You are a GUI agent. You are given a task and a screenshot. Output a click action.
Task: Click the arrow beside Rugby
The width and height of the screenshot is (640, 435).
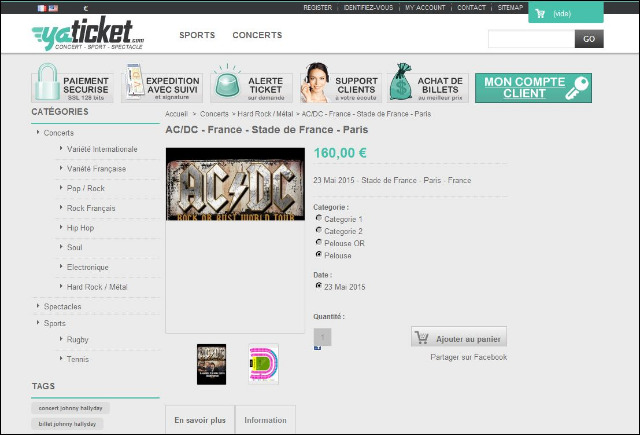click(61, 339)
